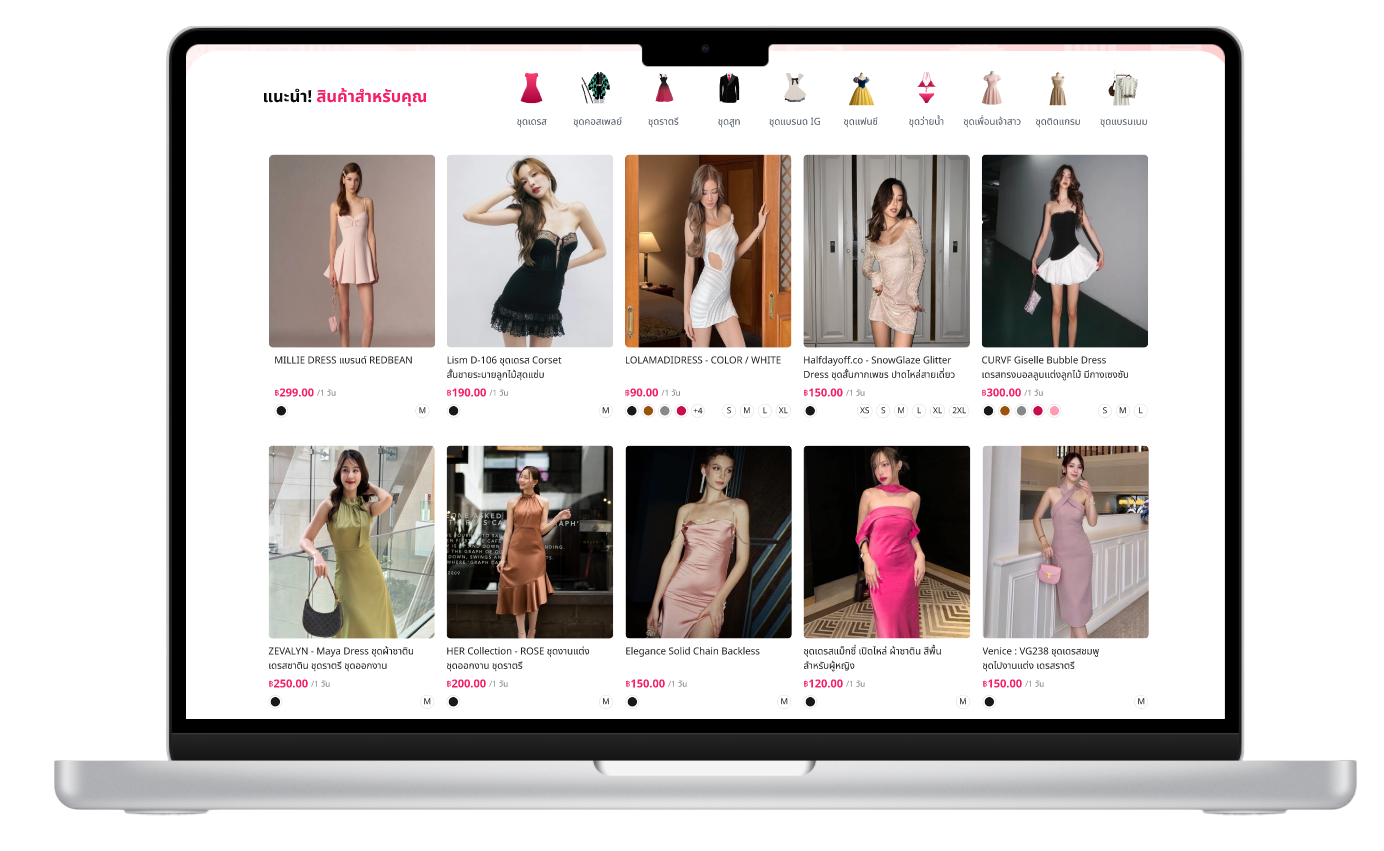Pick size XL for the LOLAMADIDRESS dress
The width and height of the screenshot is (1384, 851).
(783, 411)
